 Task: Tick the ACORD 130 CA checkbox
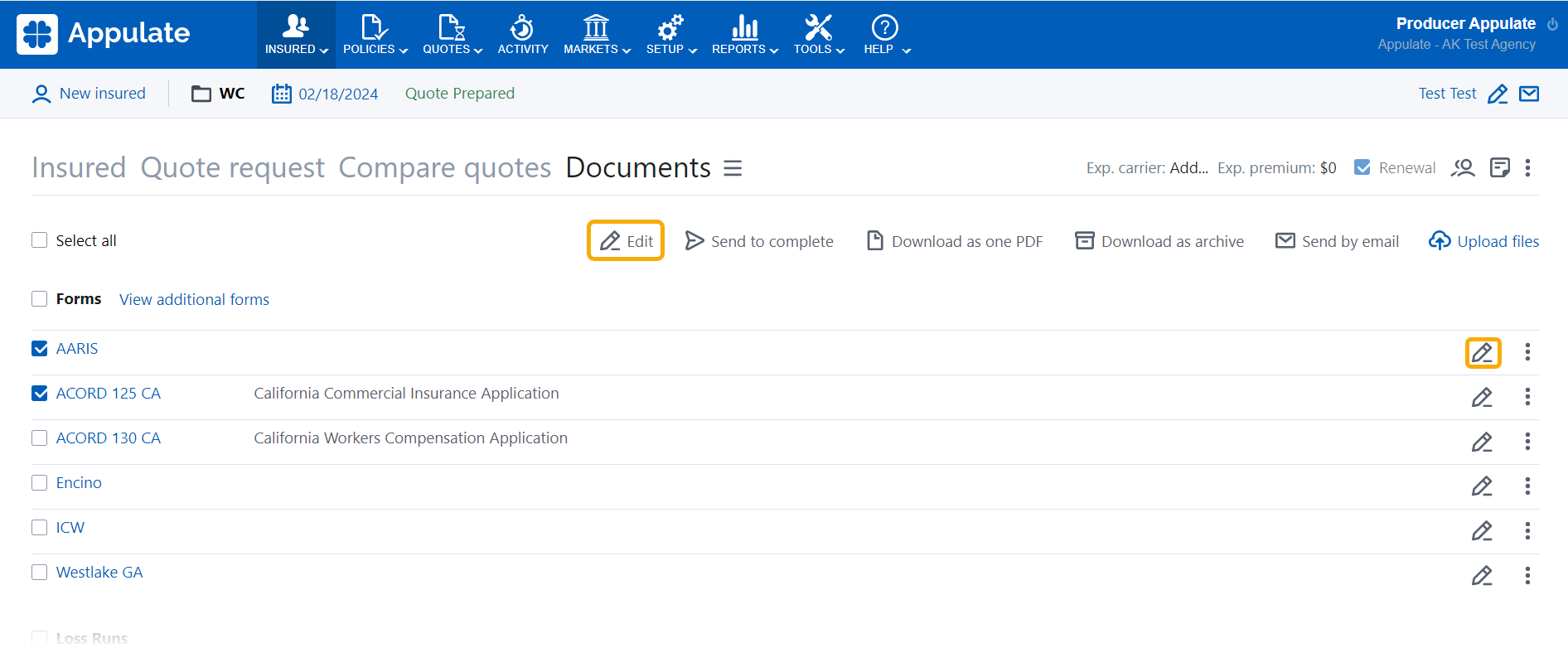click(40, 438)
